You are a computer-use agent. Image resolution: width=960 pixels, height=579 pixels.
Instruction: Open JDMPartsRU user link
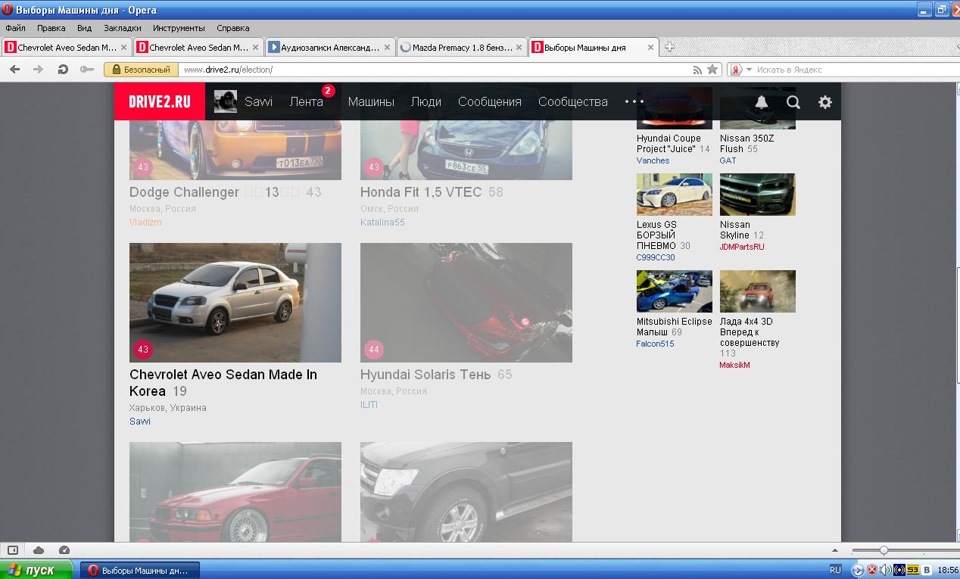(x=741, y=247)
